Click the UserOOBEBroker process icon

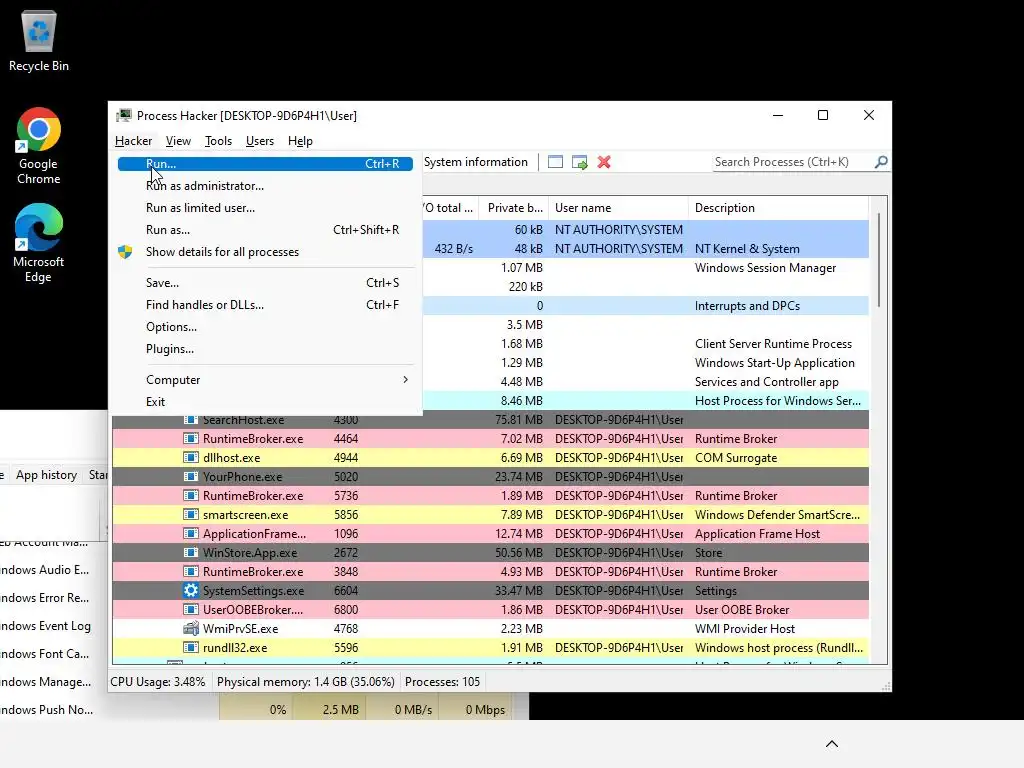pos(191,610)
